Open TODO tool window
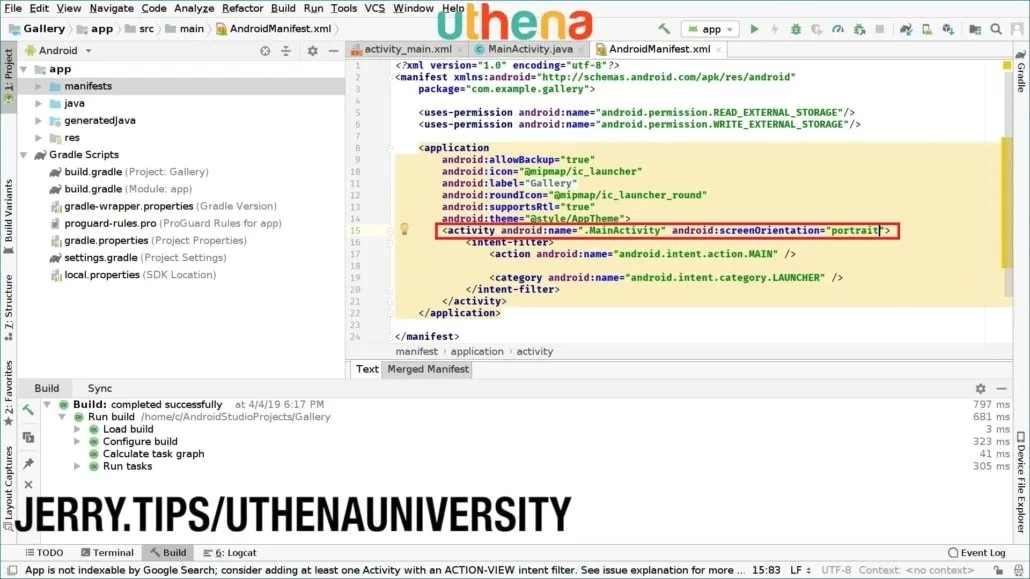The width and height of the screenshot is (1030, 579). (44, 553)
